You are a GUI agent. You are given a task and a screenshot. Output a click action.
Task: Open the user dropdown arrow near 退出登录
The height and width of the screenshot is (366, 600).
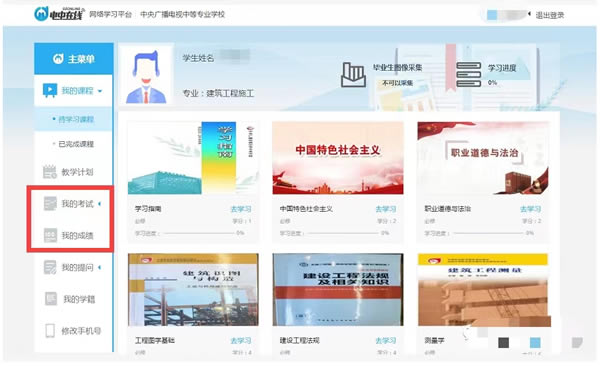click(529, 15)
